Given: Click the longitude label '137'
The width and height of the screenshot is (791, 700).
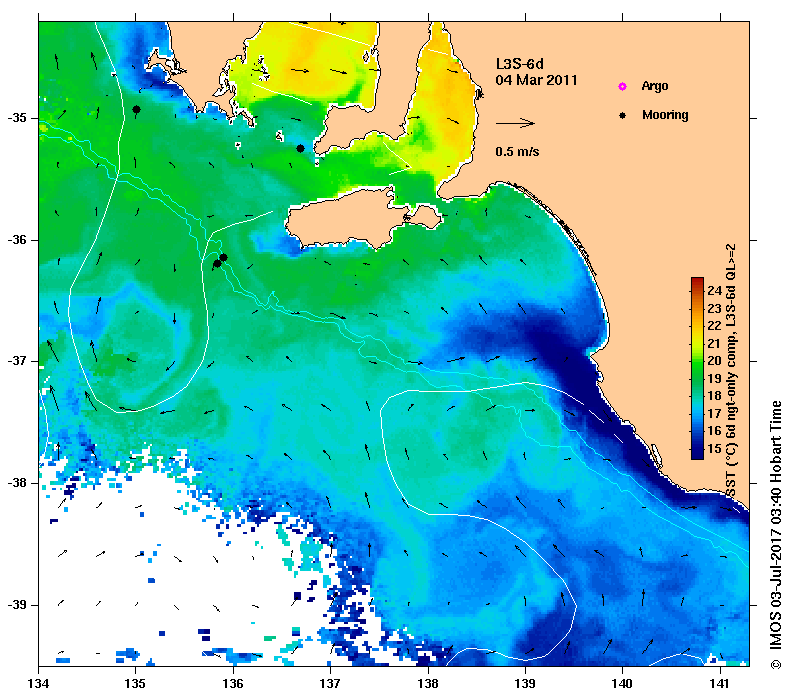Looking at the screenshot, I should 330,683.
